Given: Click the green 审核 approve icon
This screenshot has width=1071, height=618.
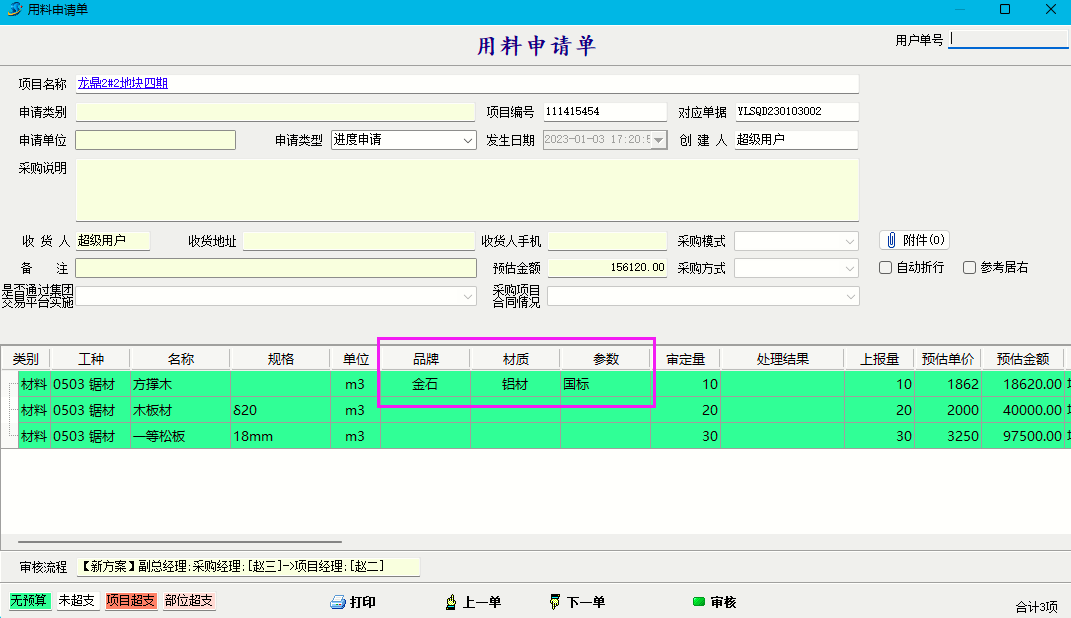Looking at the screenshot, I should [699, 602].
